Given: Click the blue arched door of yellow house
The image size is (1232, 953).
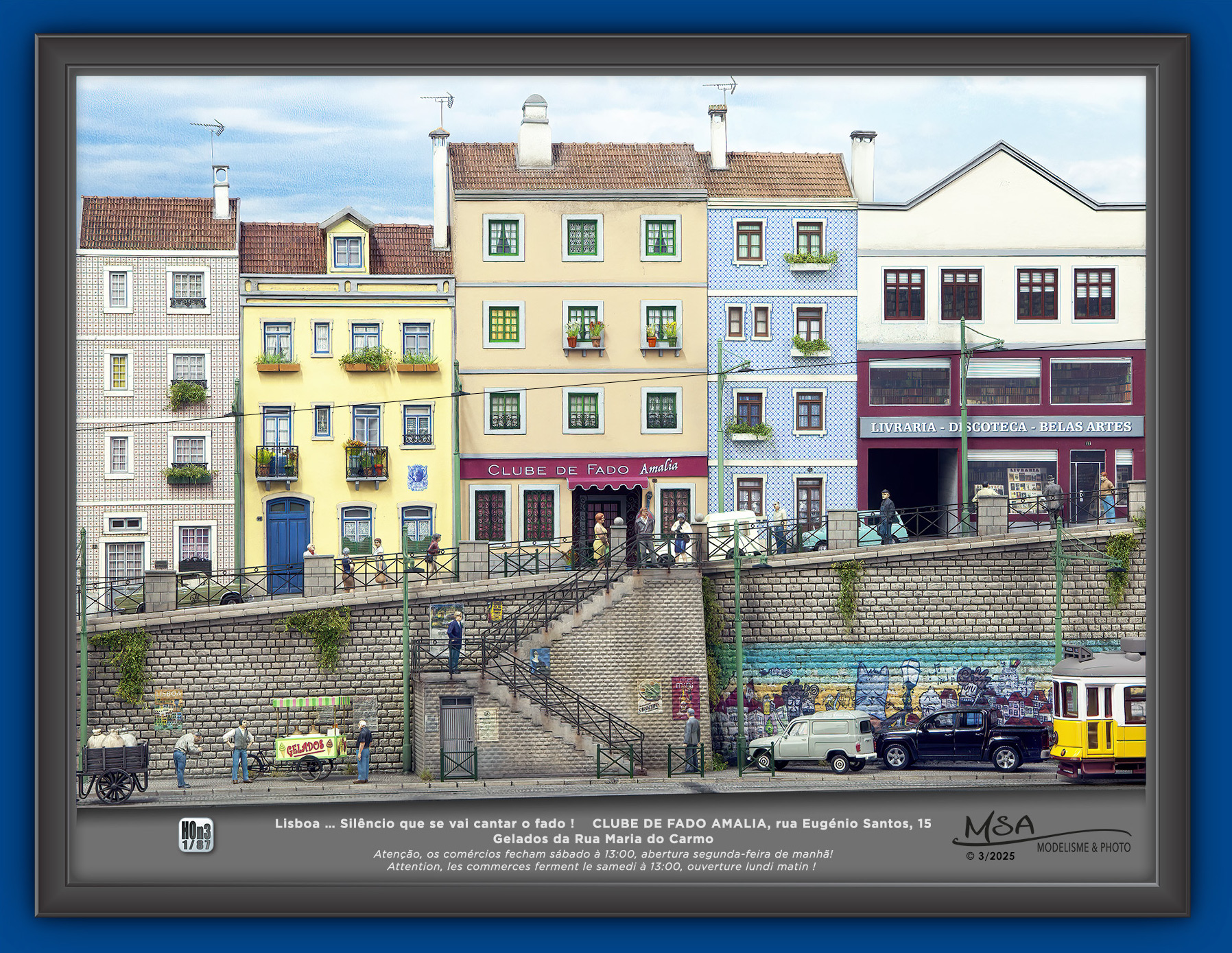Looking at the screenshot, I should point(287,544).
